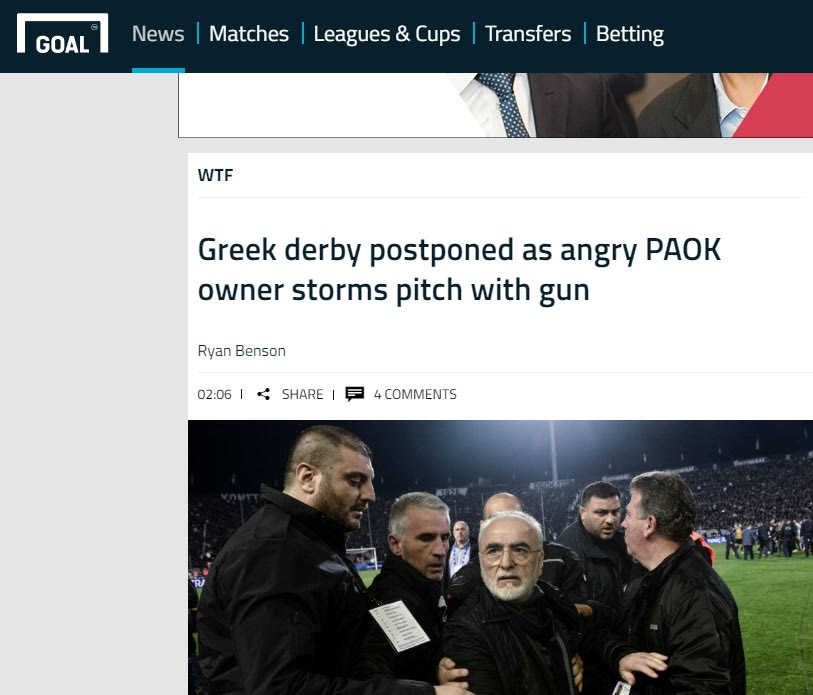Open author Ryan Benson's profile
Viewport: 813px width, 695px height.
click(x=242, y=351)
